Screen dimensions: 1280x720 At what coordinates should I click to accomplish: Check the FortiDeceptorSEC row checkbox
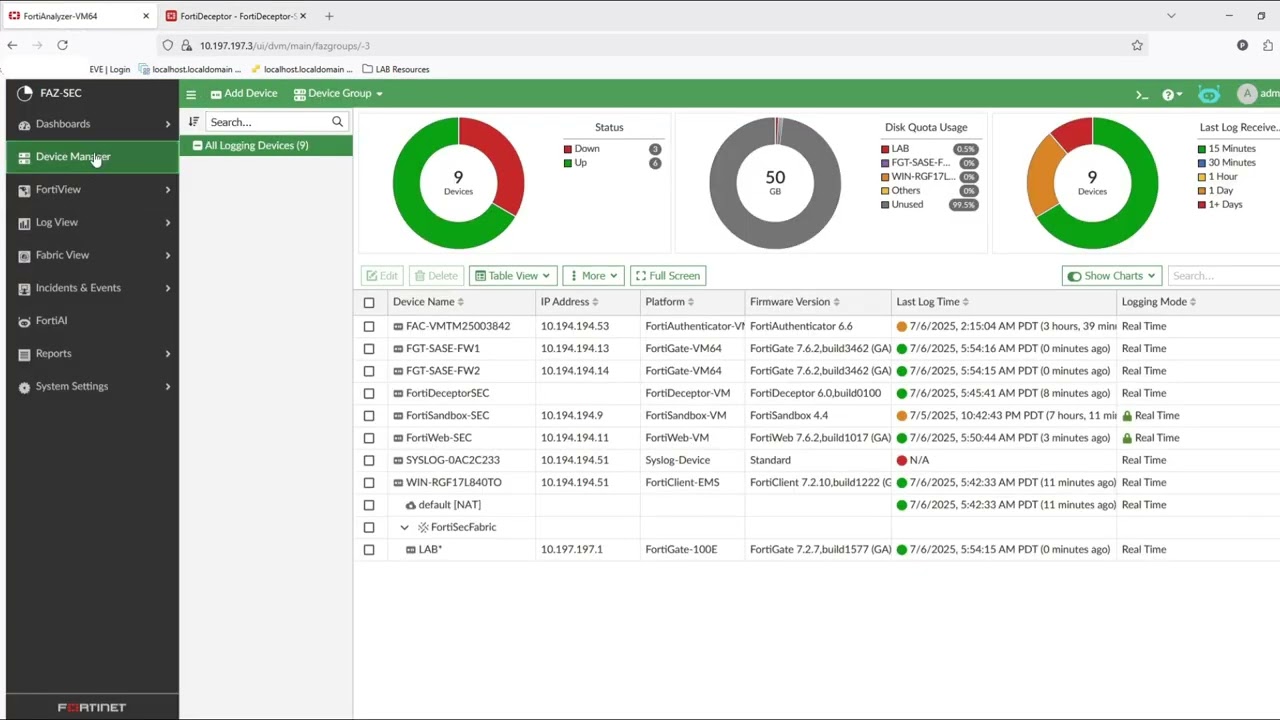coord(369,394)
